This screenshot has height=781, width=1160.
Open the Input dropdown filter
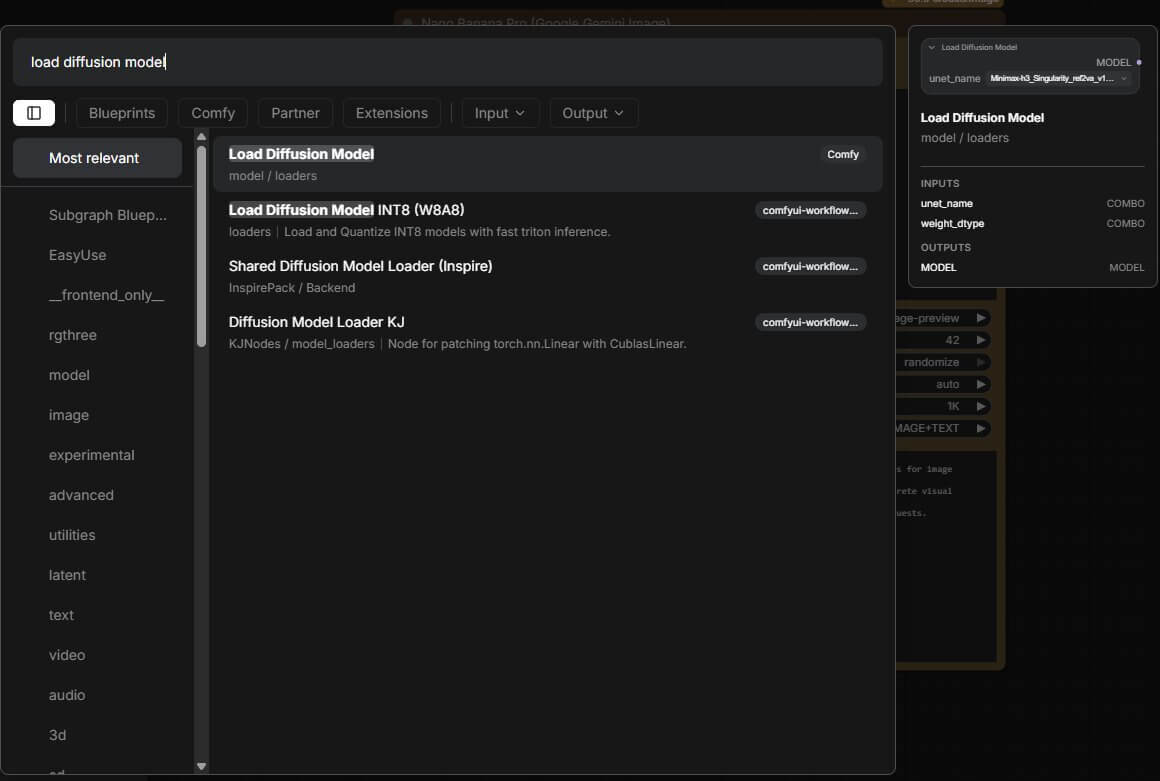[500, 113]
